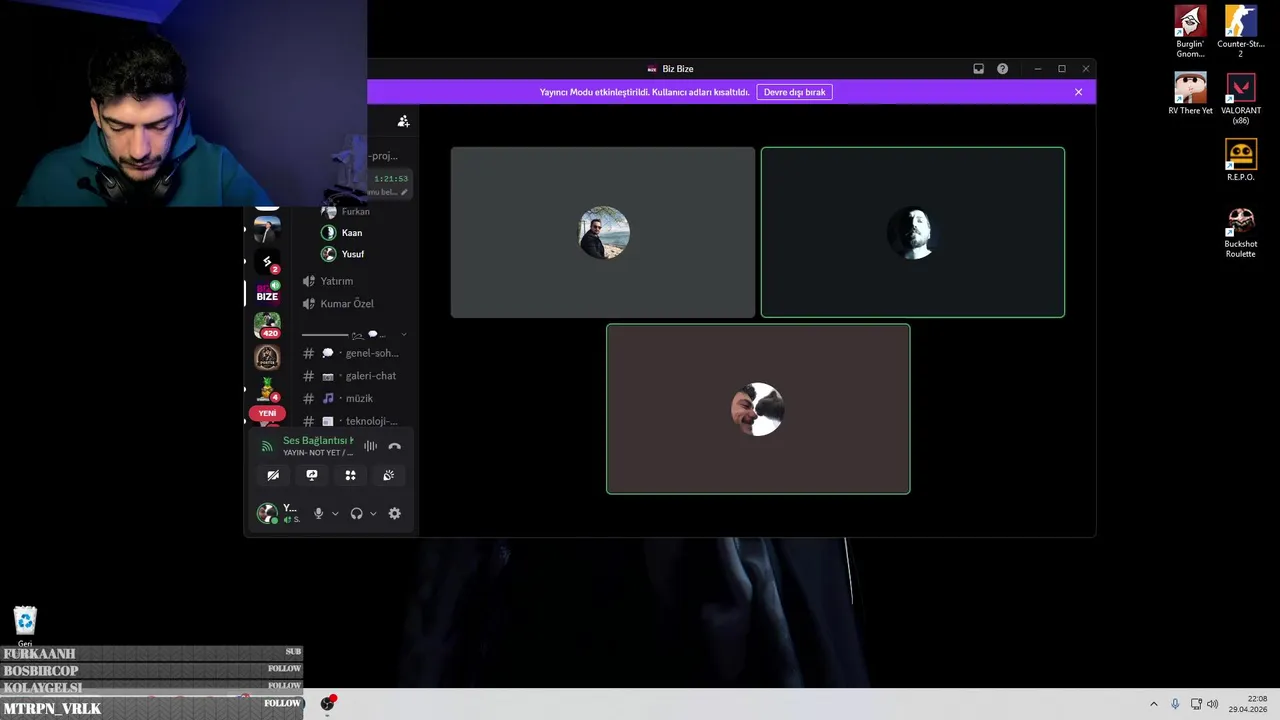Click the top-left participant video tile
1280x720 pixels.
603,232
